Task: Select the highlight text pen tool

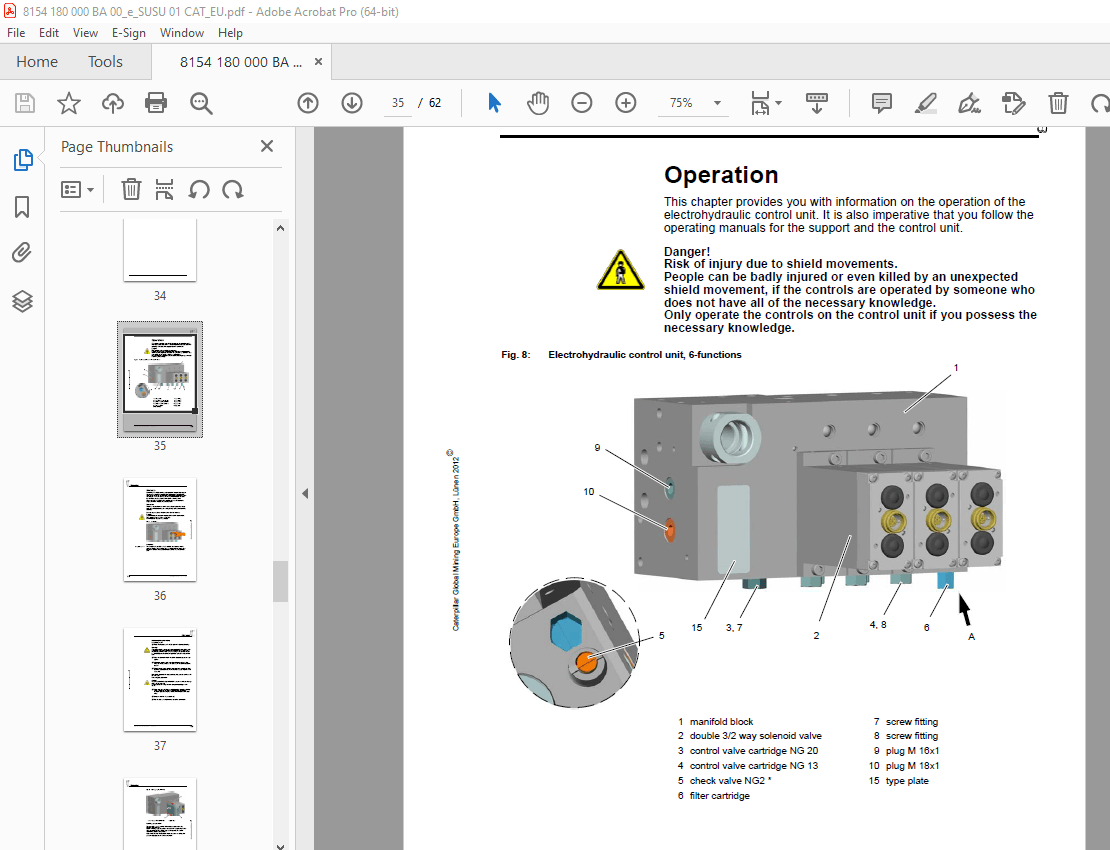Action: point(925,103)
